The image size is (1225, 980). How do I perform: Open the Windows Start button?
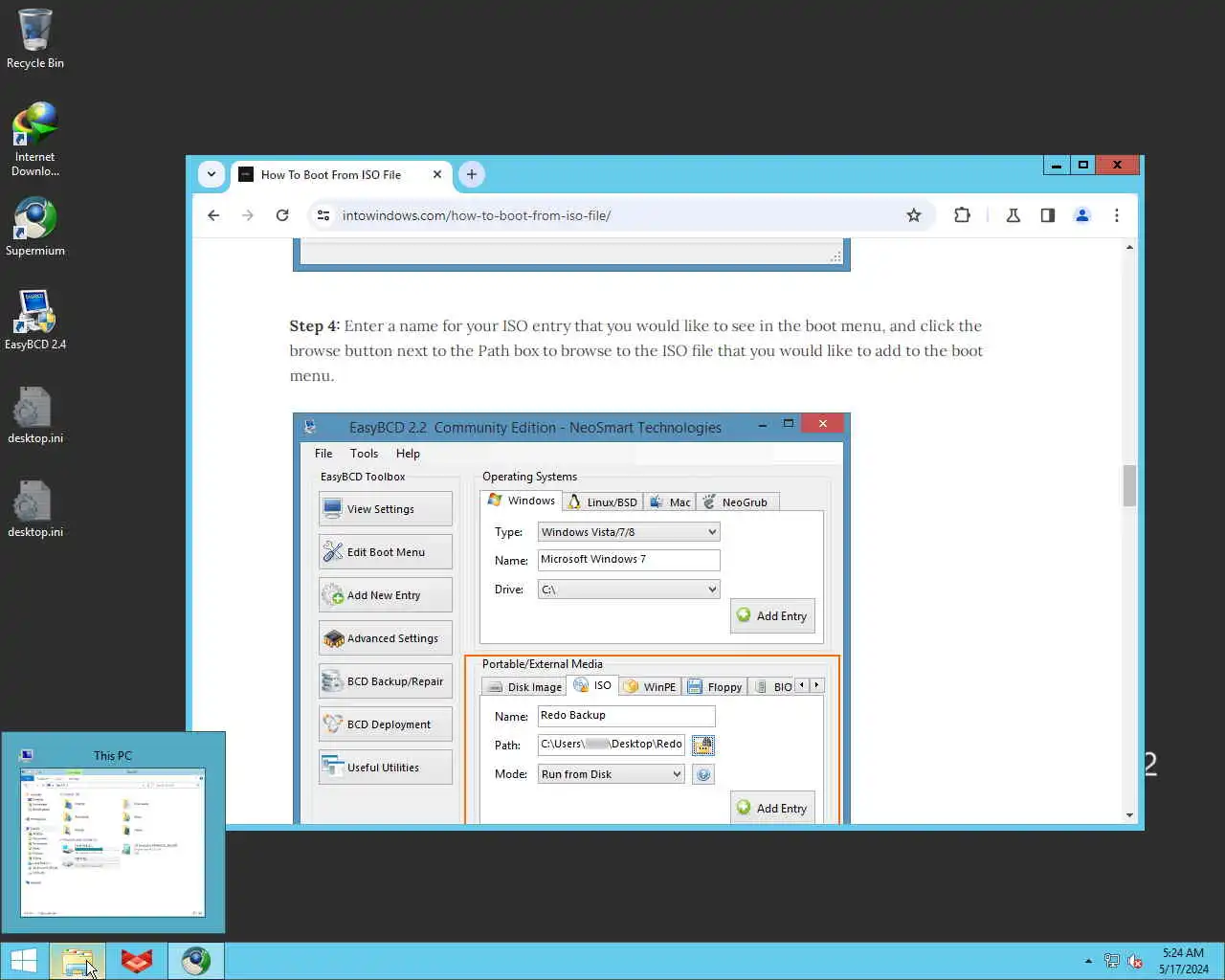(x=24, y=961)
